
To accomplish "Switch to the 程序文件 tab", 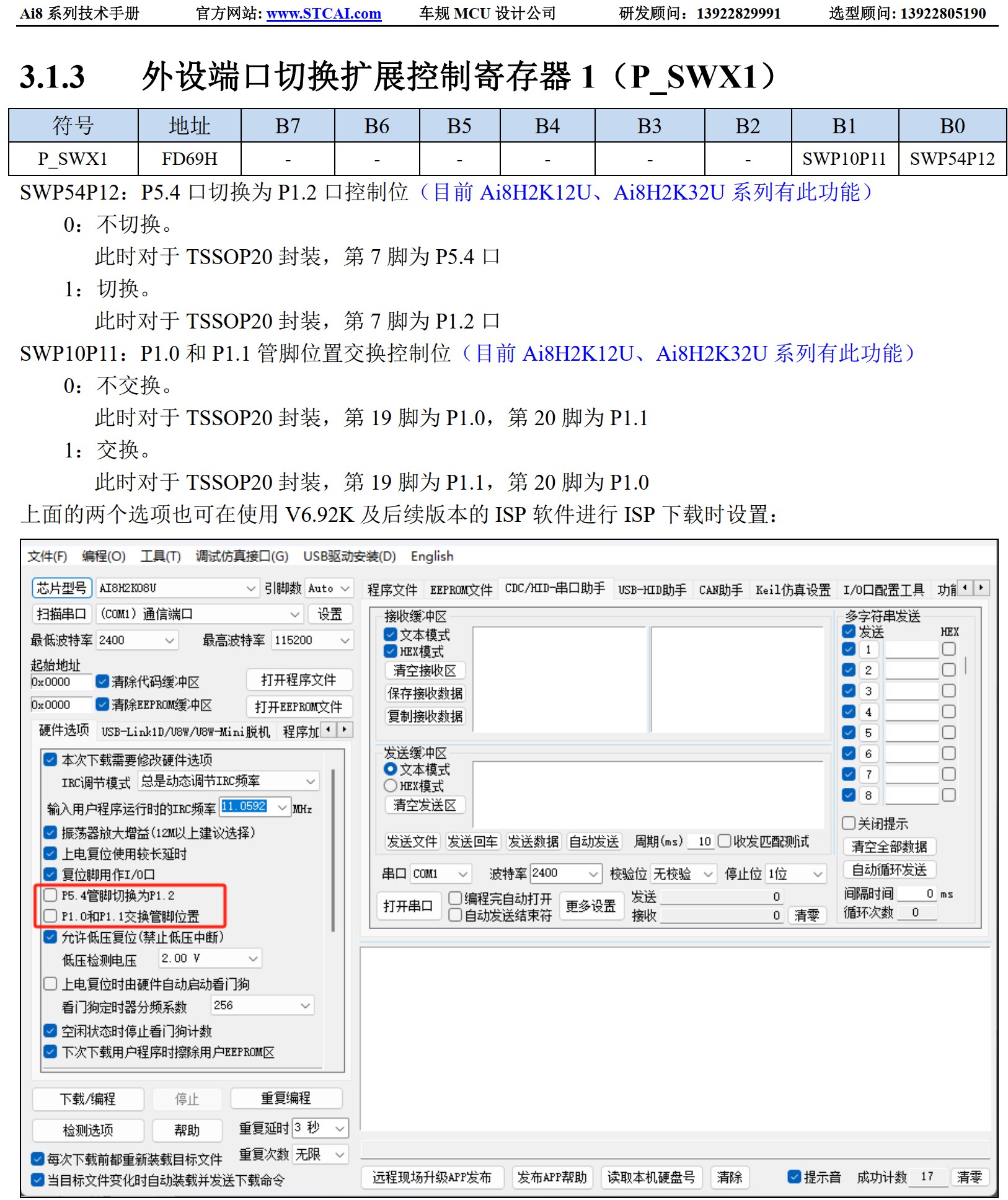I will click(392, 589).
